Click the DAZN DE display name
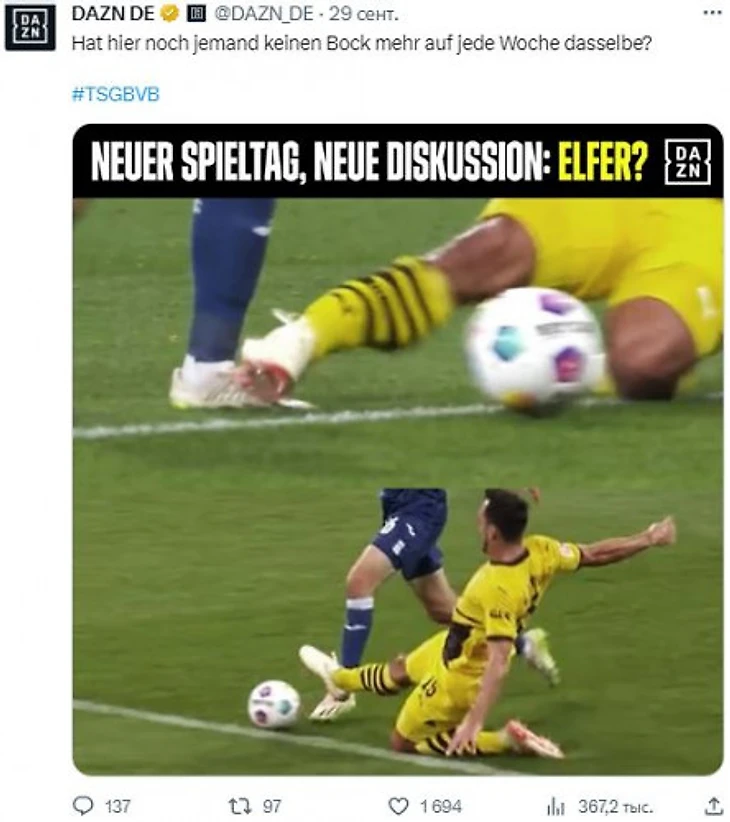The height and width of the screenshot is (822, 730). click(113, 14)
